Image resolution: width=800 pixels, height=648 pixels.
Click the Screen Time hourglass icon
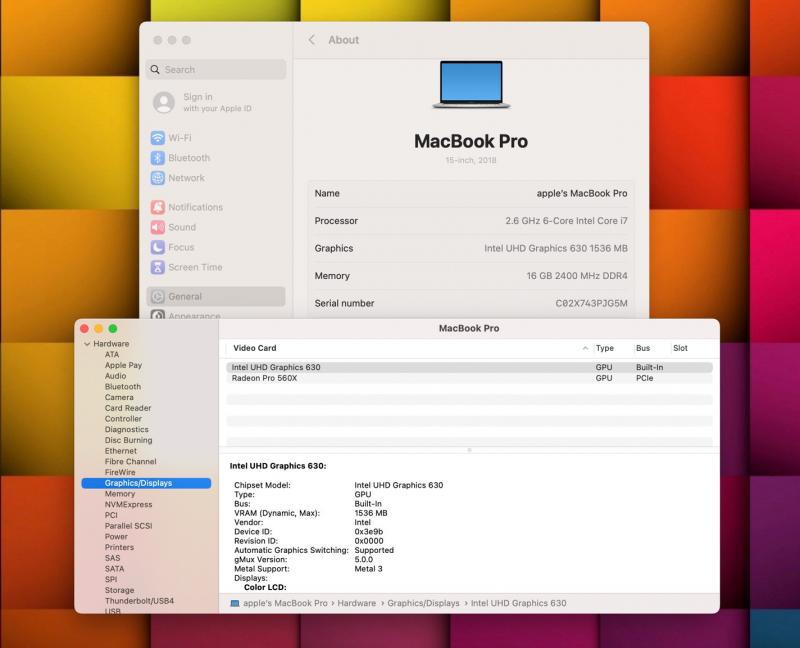click(158, 267)
